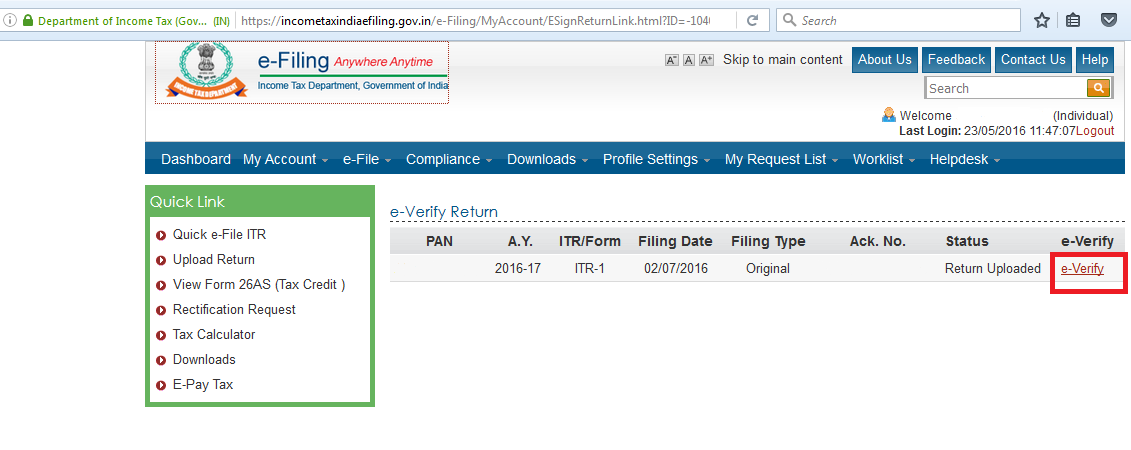Reload the page with browser refresh icon
This screenshot has width=1131, height=450.
752,20
